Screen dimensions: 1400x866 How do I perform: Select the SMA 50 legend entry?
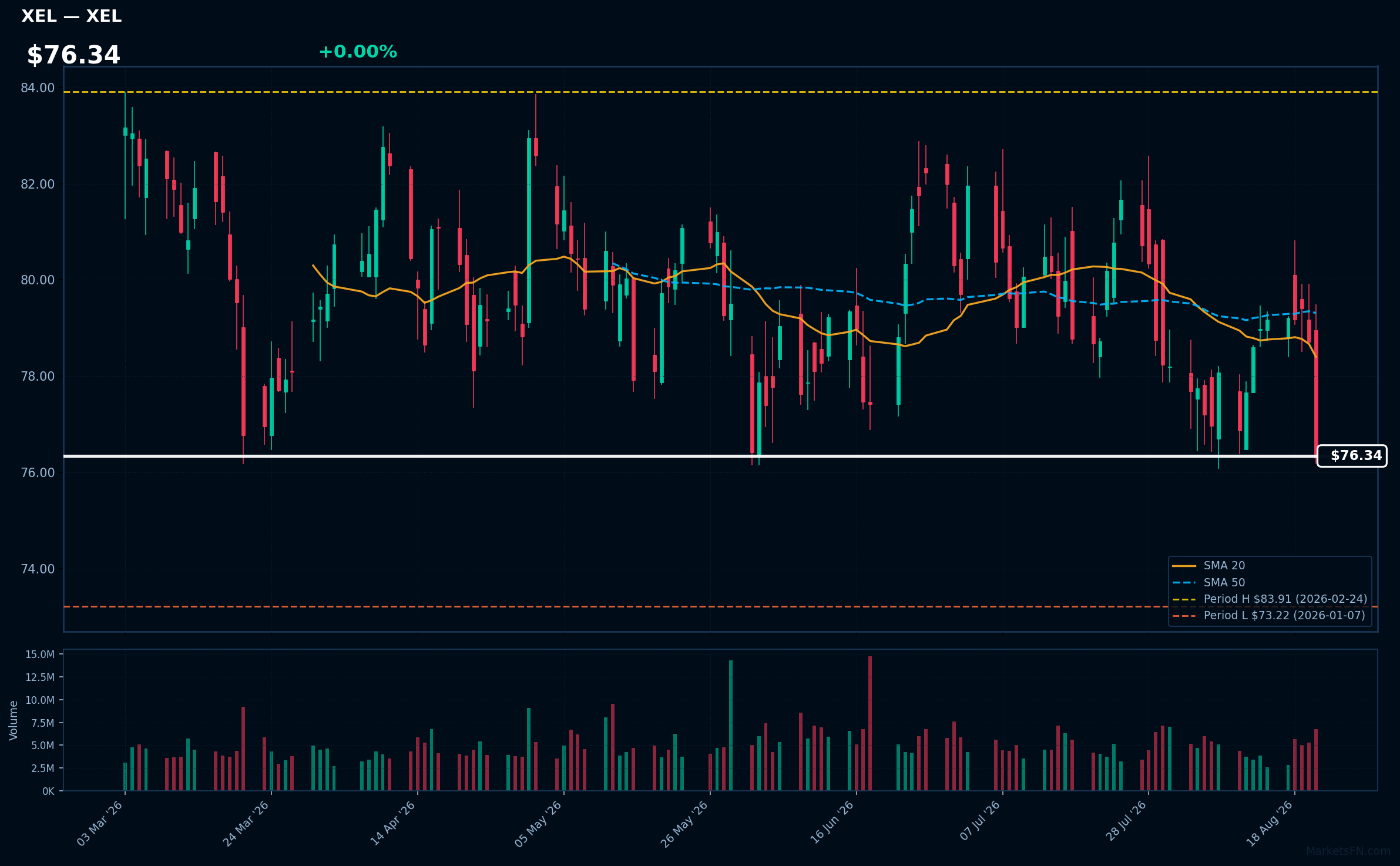point(1209,582)
